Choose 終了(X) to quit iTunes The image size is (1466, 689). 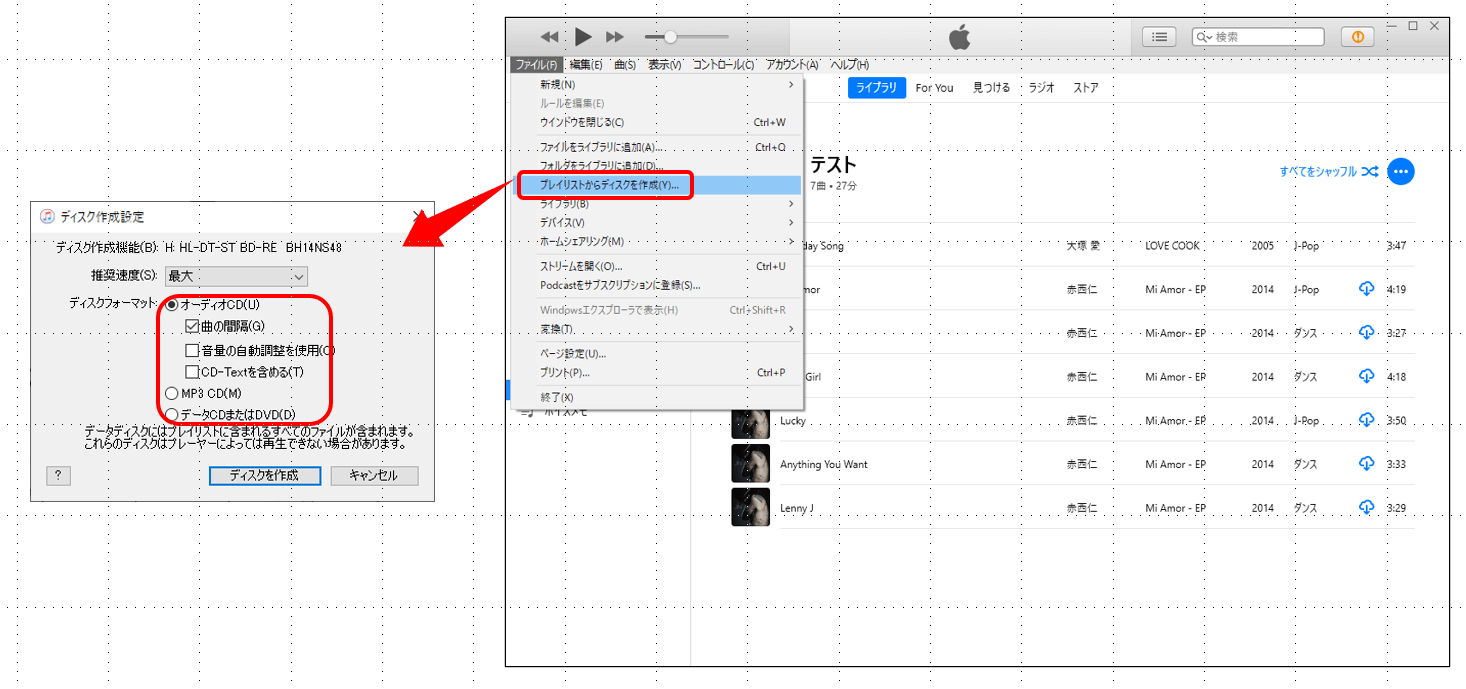click(x=658, y=398)
